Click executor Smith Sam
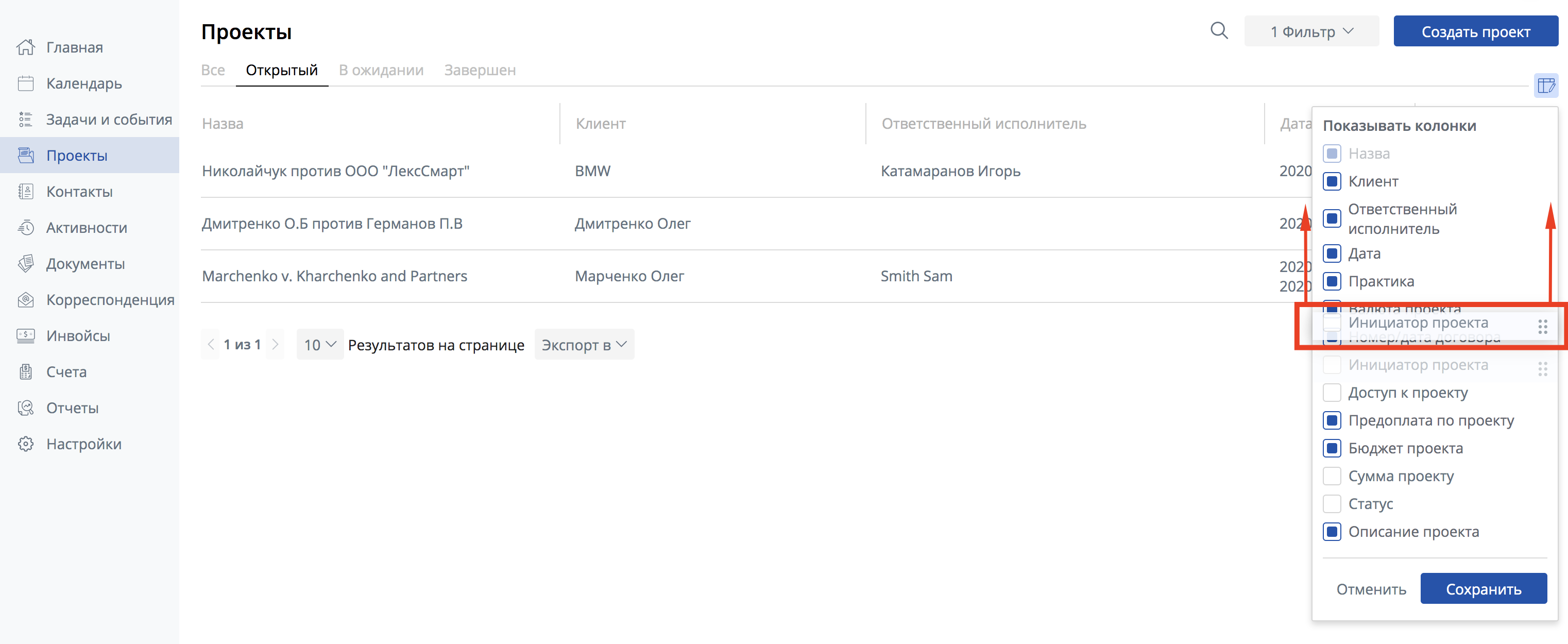 click(916, 276)
